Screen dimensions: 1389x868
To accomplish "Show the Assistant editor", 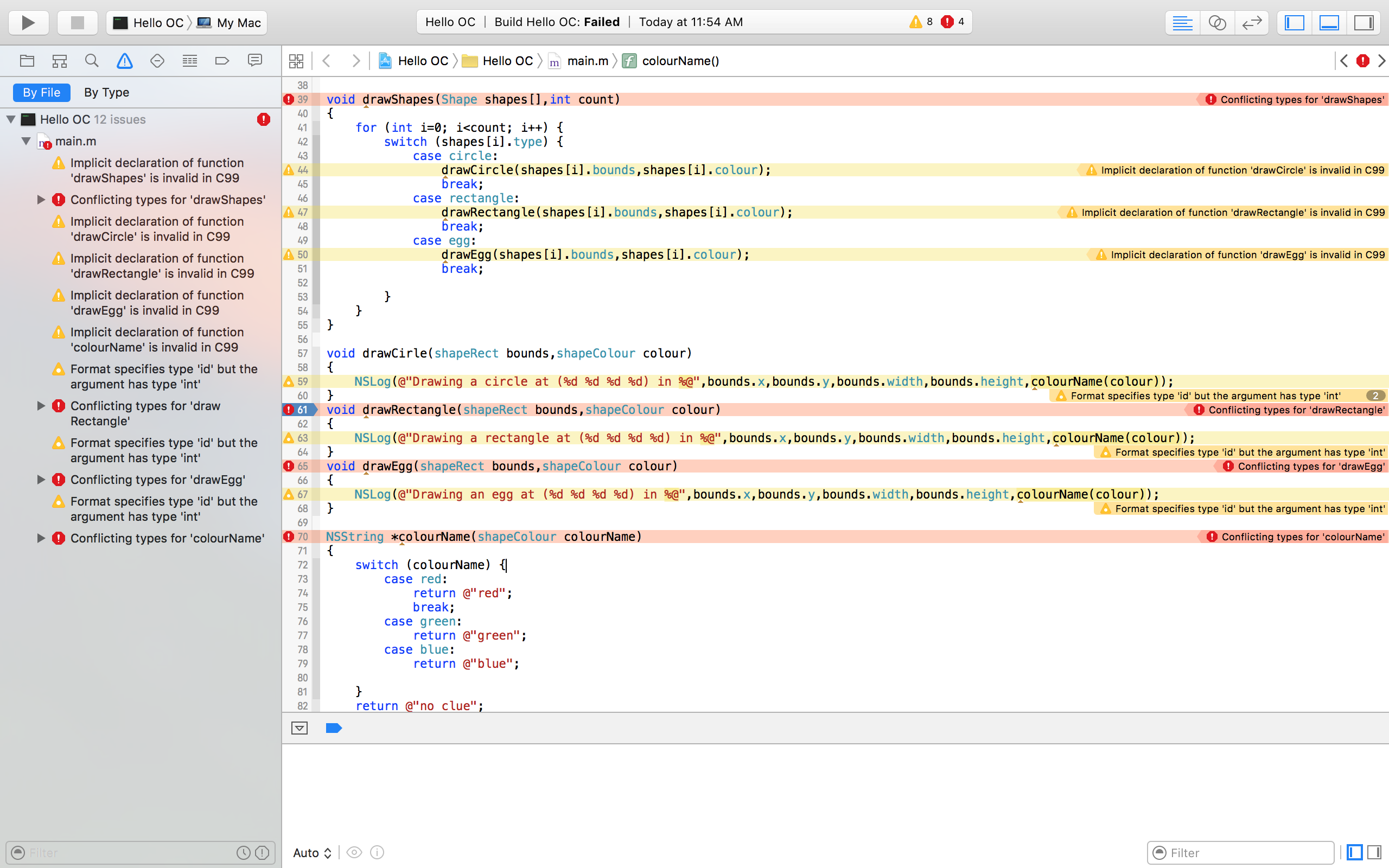I will tap(1217, 23).
